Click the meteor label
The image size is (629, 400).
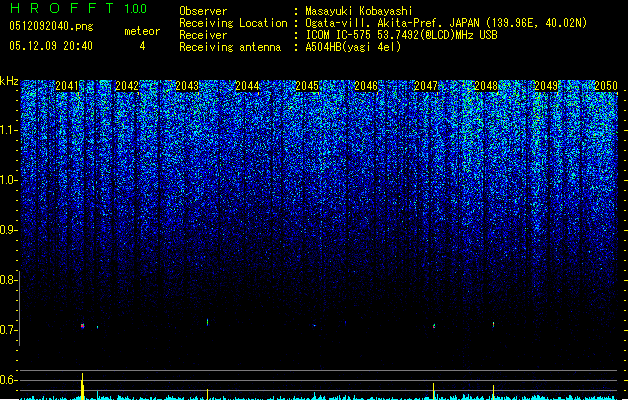(x=142, y=31)
